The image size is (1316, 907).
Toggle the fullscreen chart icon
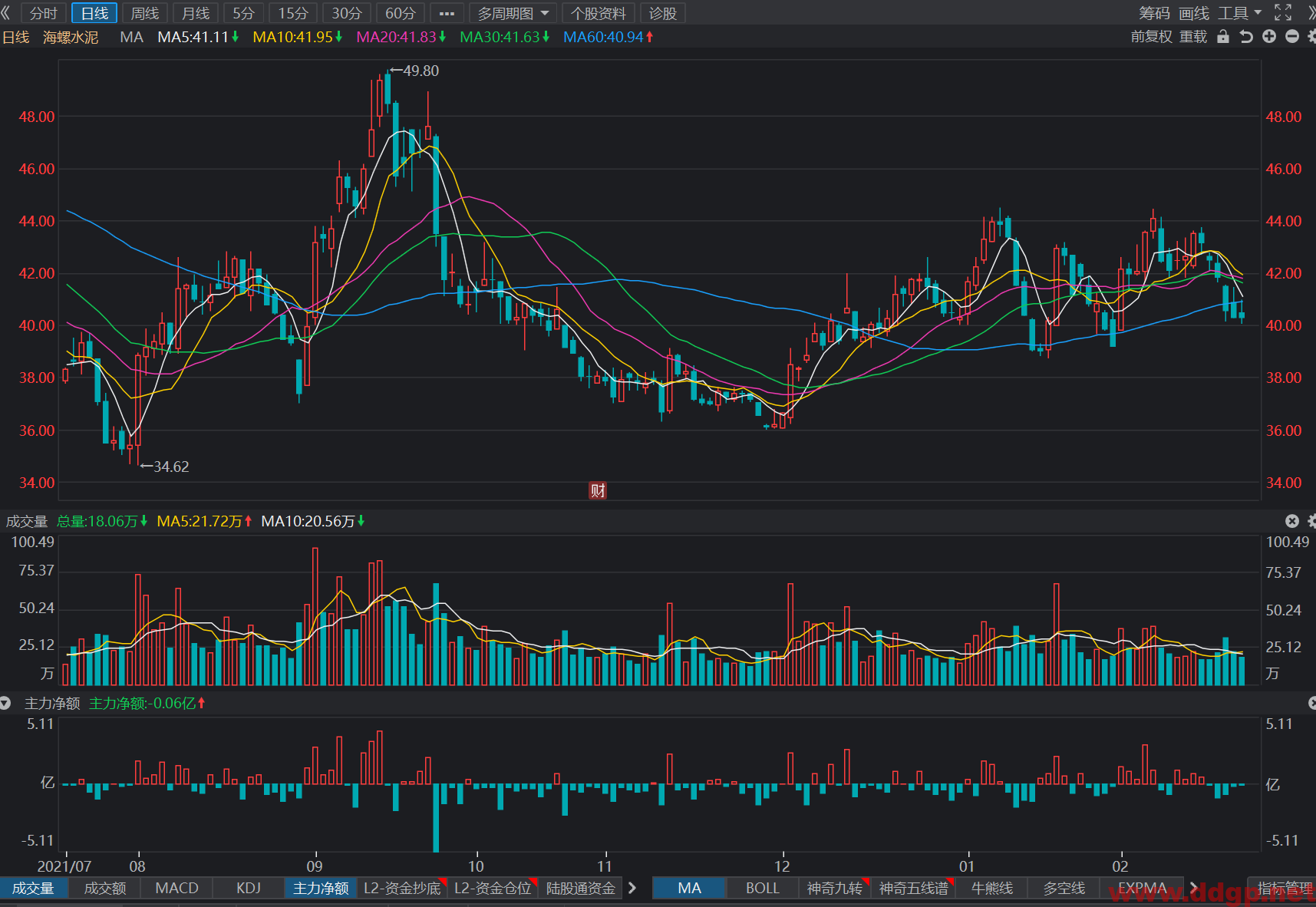click(1283, 13)
